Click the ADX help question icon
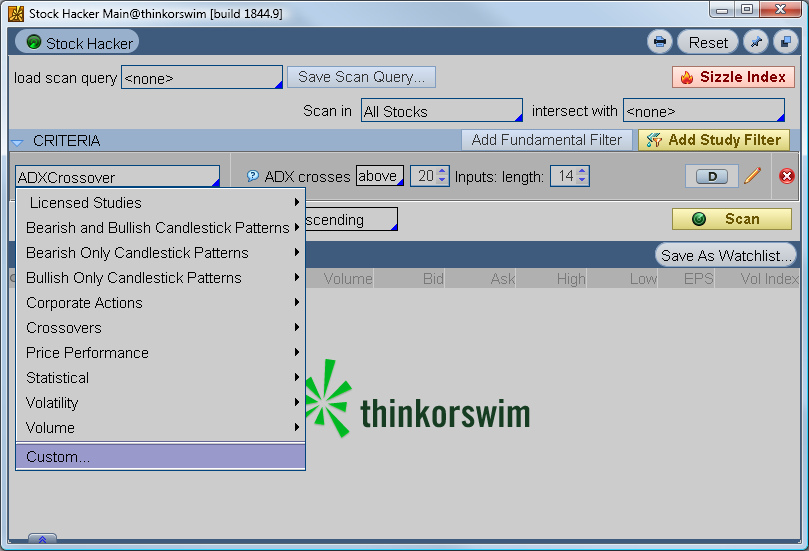Image resolution: width=809 pixels, height=551 pixels. pyautogui.click(x=252, y=176)
